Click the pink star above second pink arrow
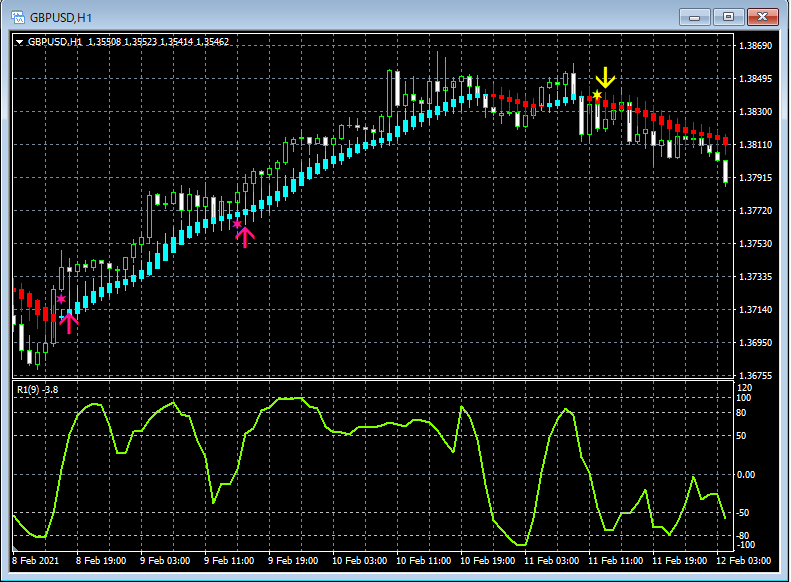 point(237,224)
